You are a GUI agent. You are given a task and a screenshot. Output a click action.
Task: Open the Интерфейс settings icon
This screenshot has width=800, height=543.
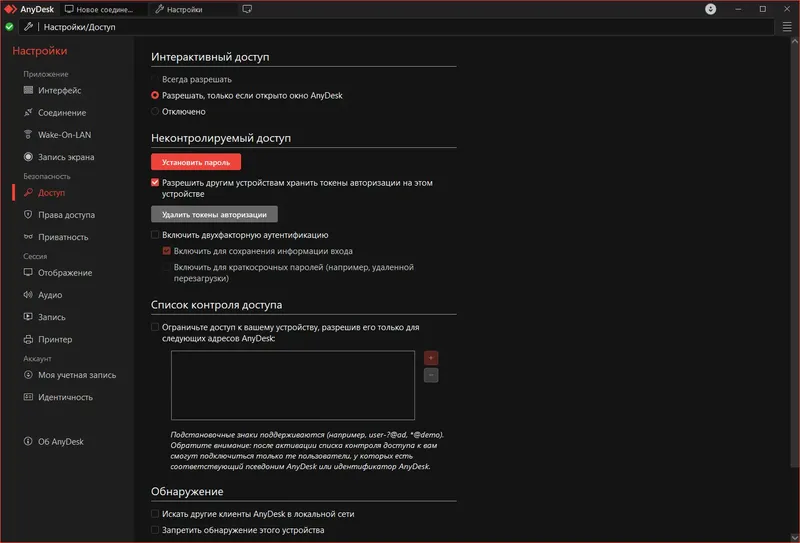[x=28, y=90]
